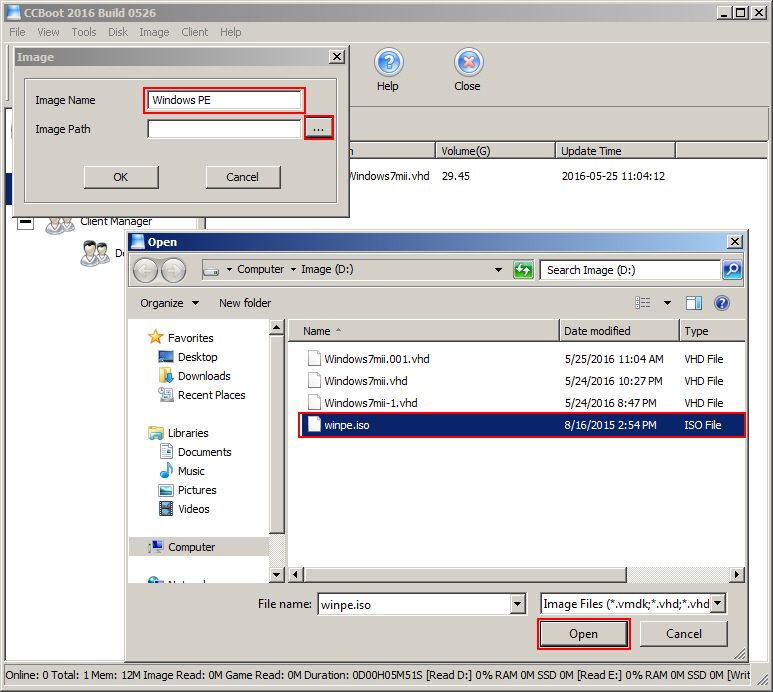Click the change view icon in Open dialog
773x692 pixels.
coord(642,303)
